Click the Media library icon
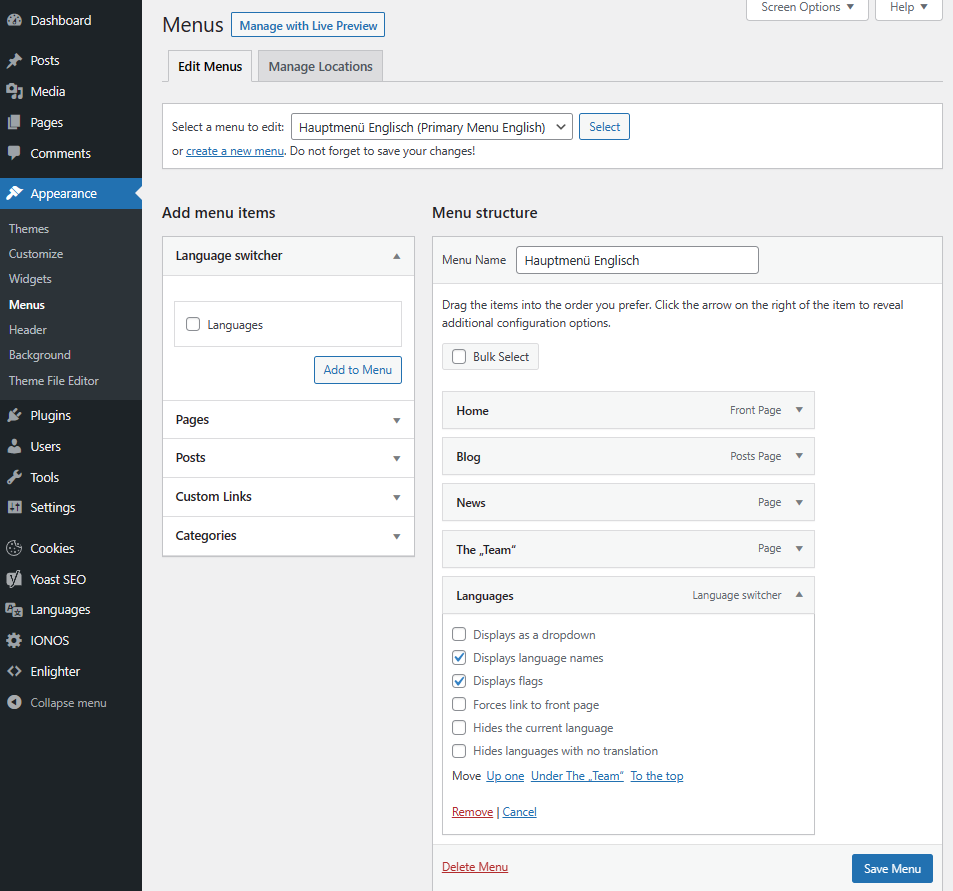Image resolution: width=953 pixels, height=891 pixels. (14, 92)
